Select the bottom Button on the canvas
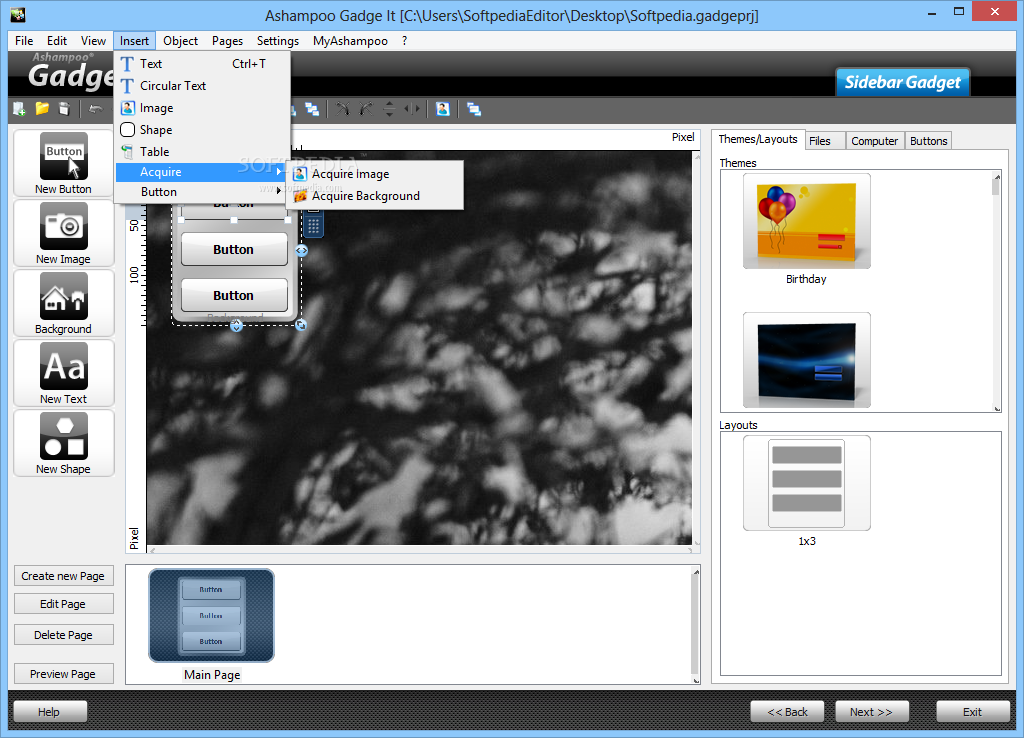Viewport: 1024px width, 738px height. (234, 295)
